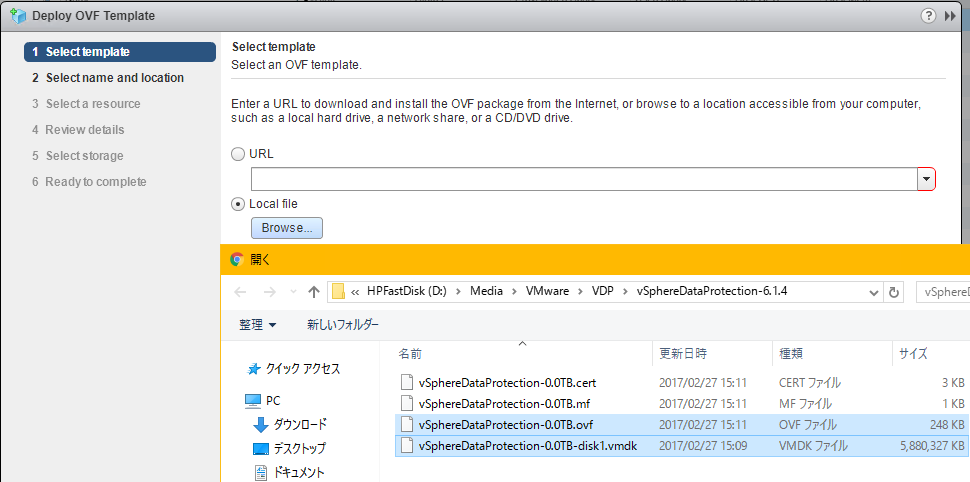
Task: Expand the address bar path history dropdown
Action: coord(873,292)
